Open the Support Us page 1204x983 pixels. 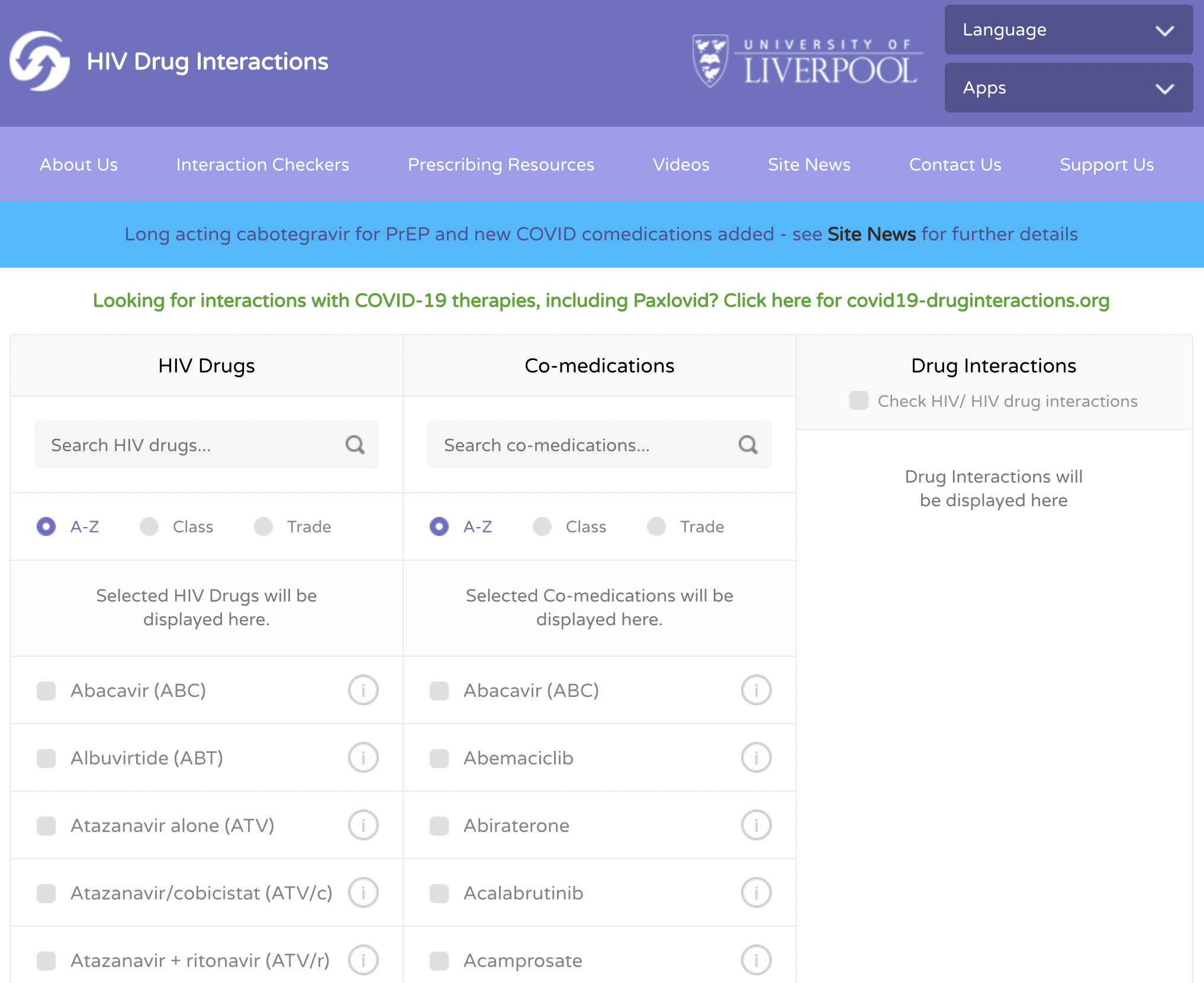[x=1107, y=165]
